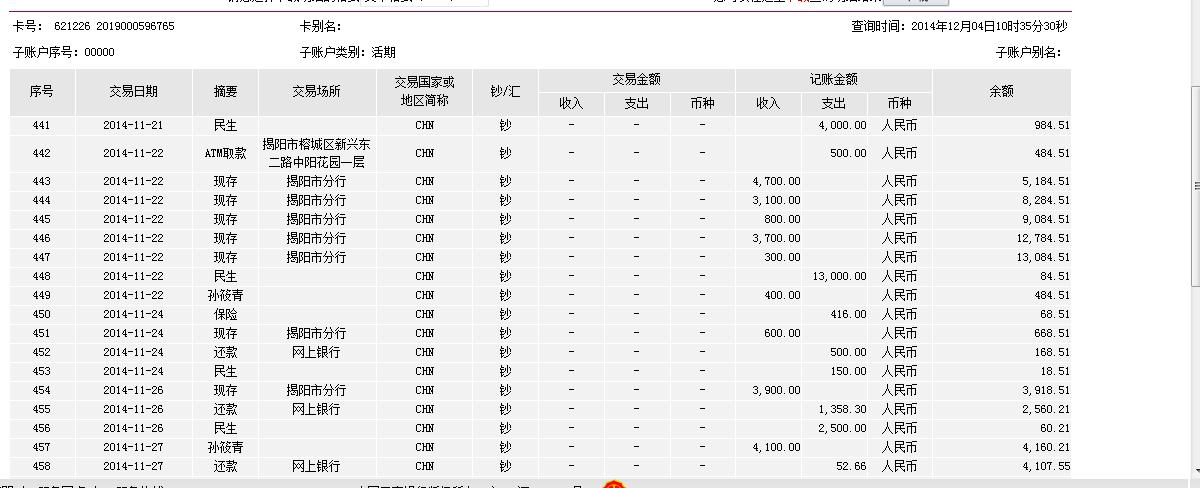This screenshot has width=1200, height=488.
Task: Click the balance 13,084.51
Action: (1042, 258)
